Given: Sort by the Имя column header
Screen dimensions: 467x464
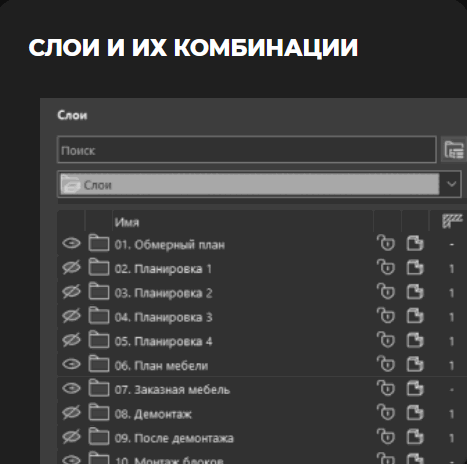Looking at the screenshot, I should click(127, 222).
